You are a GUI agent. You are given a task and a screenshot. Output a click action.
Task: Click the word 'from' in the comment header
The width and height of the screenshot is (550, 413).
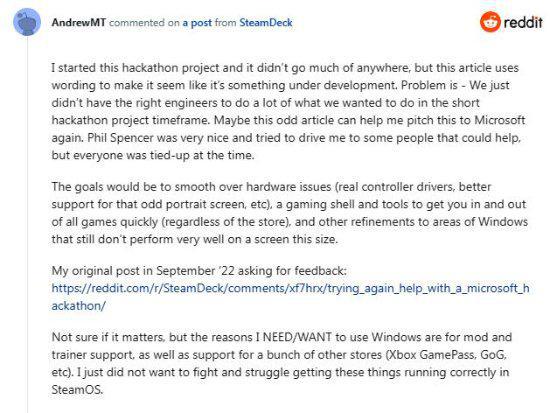[226, 23]
